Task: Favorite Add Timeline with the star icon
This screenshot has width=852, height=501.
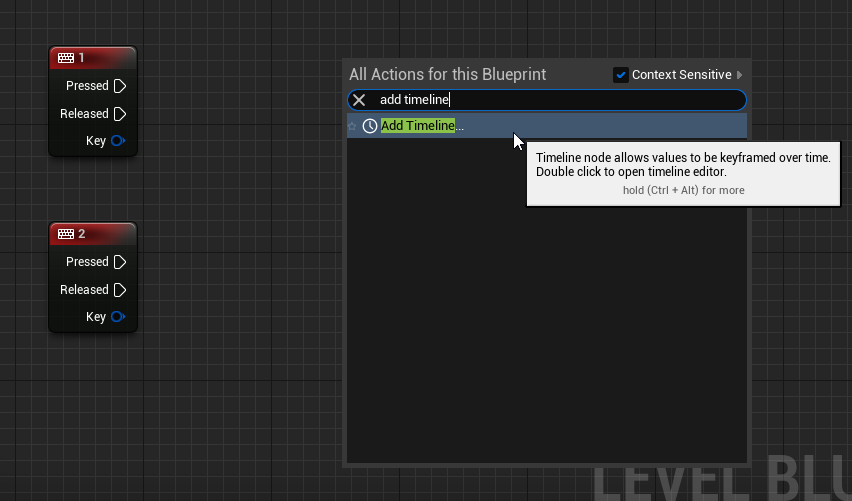Action: pos(352,126)
